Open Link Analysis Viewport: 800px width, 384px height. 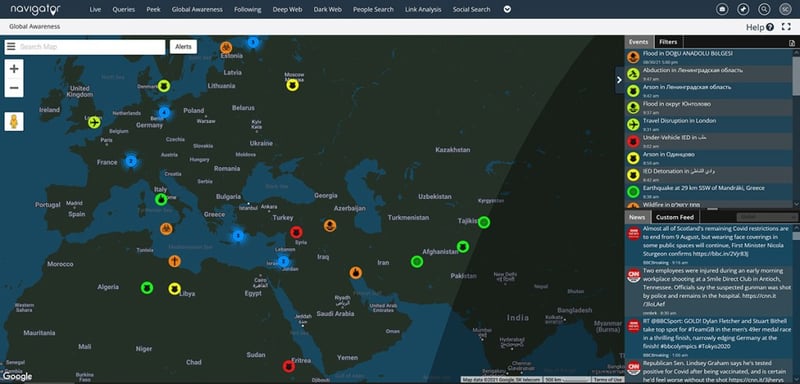click(423, 9)
